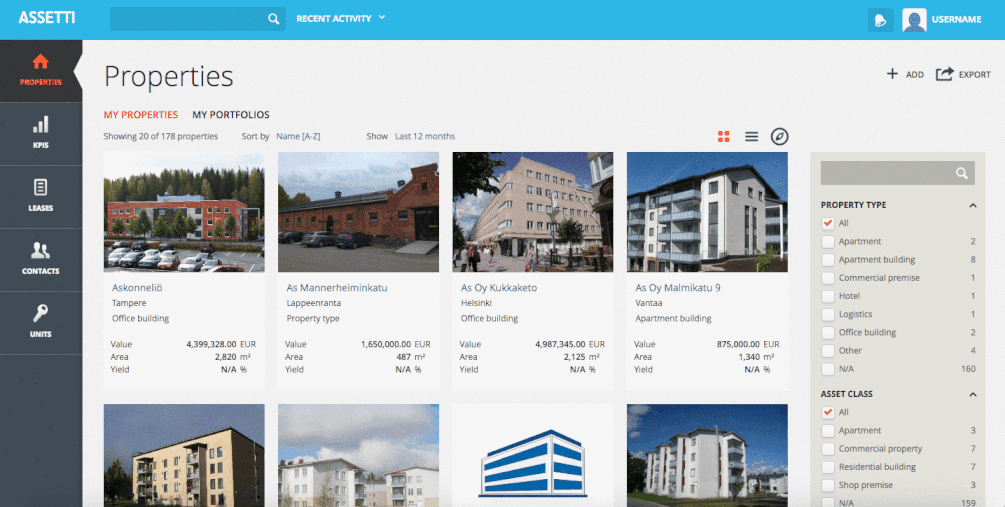Viewport: 1005px width, 507px height.
Task: Collapse the Property Type filter section
Action: [x=972, y=205]
